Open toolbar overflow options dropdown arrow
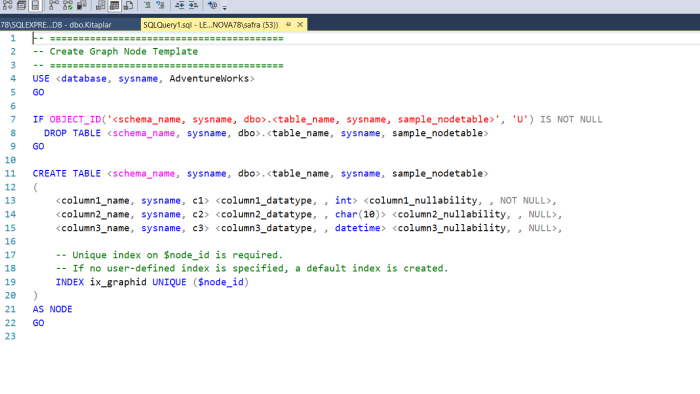This screenshot has height=394, width=700. click(225, 7)
